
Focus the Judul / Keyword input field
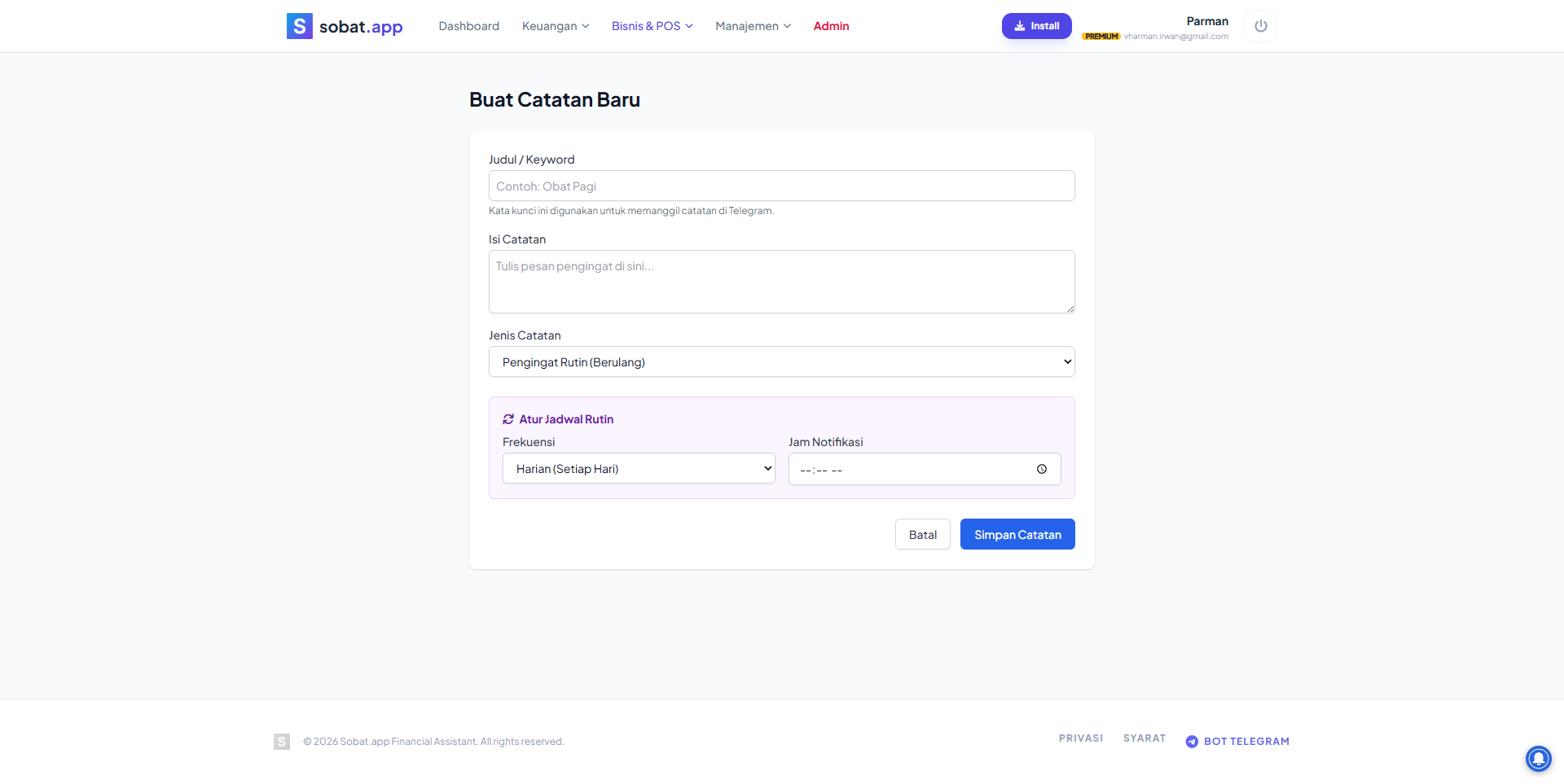coord(781,186)
